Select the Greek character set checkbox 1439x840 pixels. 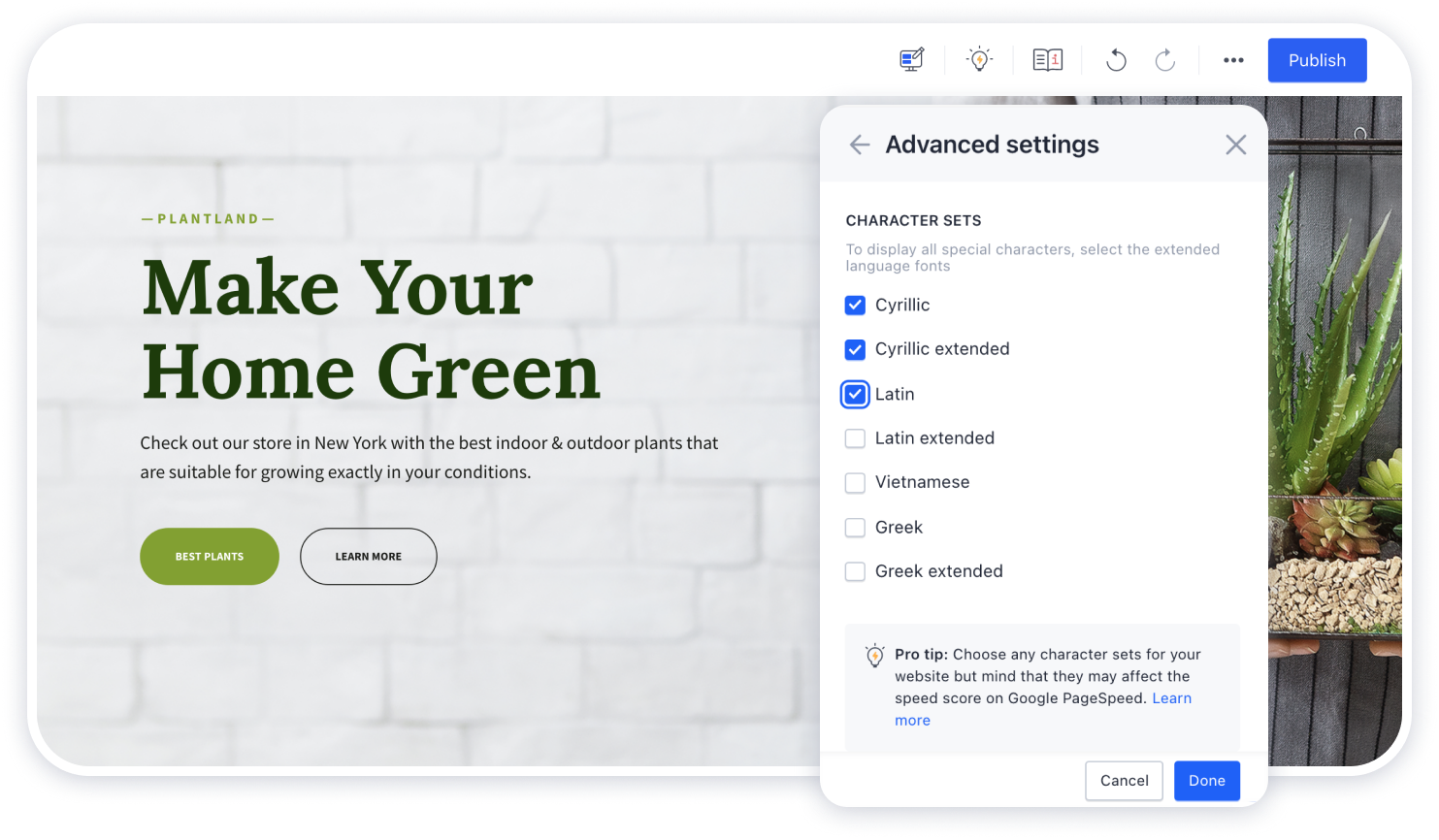(855, 528)
